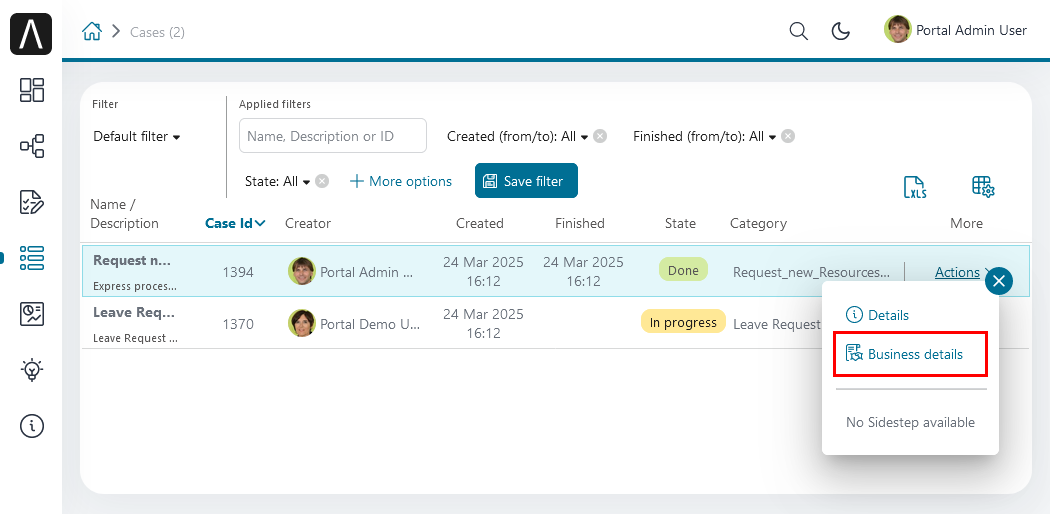Expand the Default filter dropdown
1050x514 pixels.
[x=137, y=137]
